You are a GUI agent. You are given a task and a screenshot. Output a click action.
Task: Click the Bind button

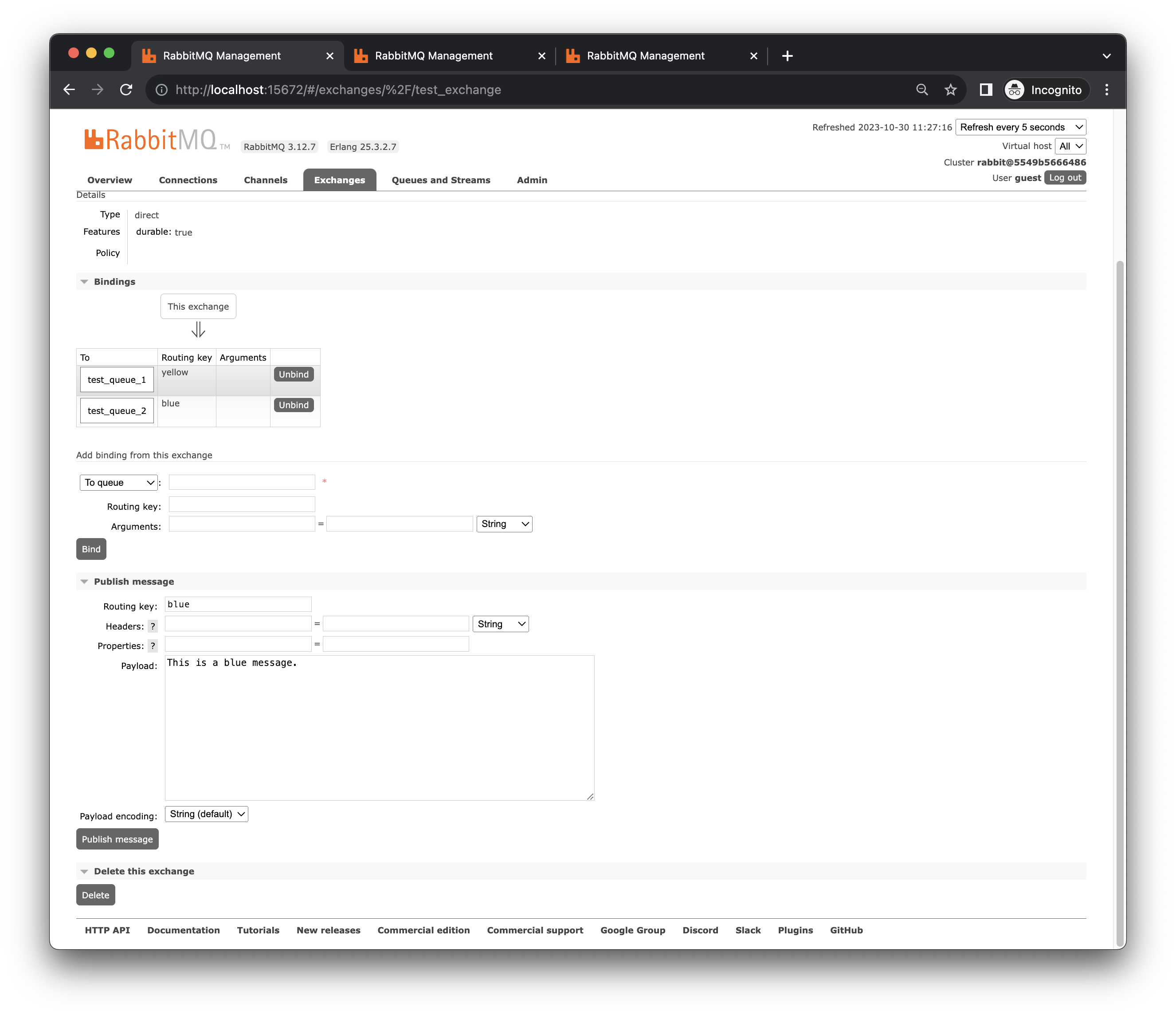91,549
